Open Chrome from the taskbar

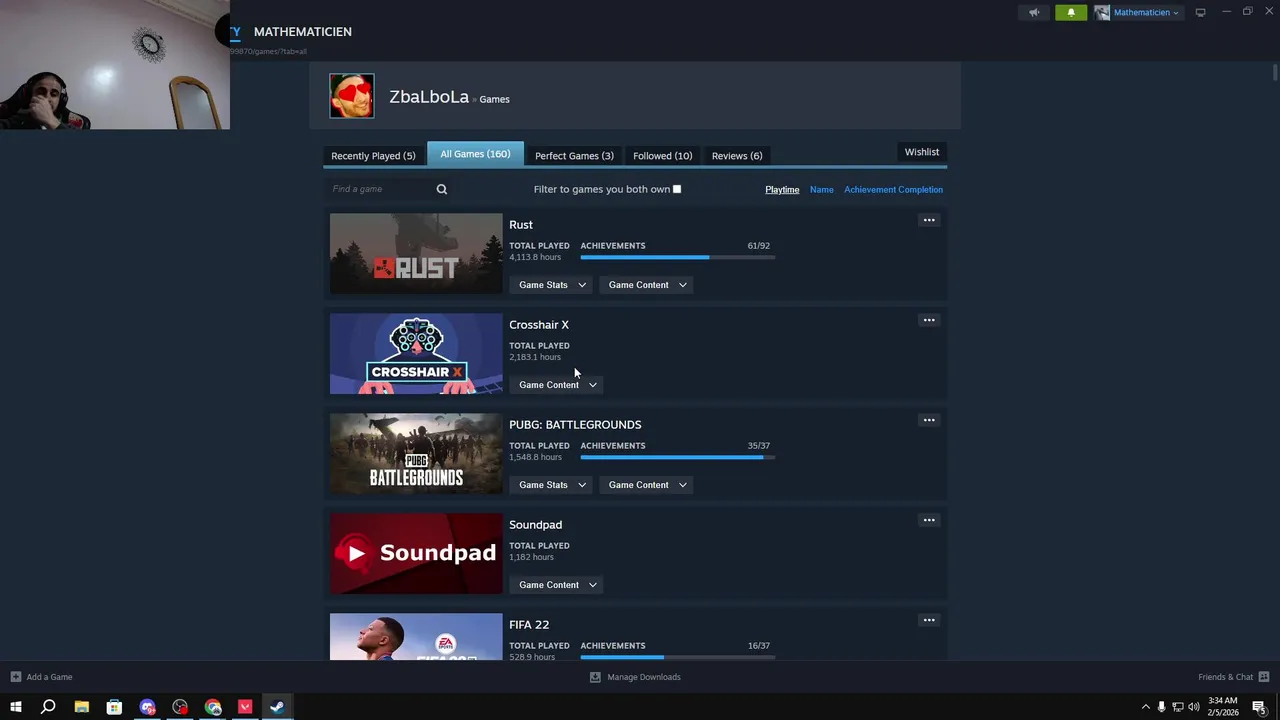pos(213,707)
